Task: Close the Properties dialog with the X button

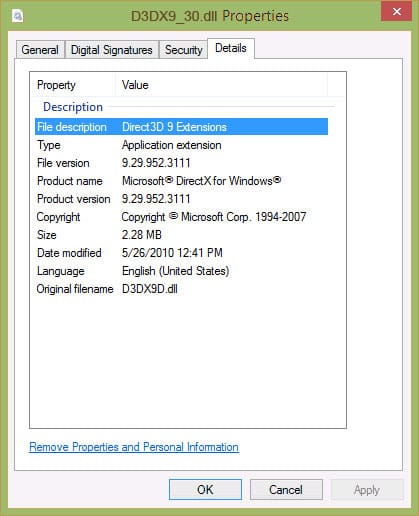Action: pyautogui.click(x=396, y=12)
